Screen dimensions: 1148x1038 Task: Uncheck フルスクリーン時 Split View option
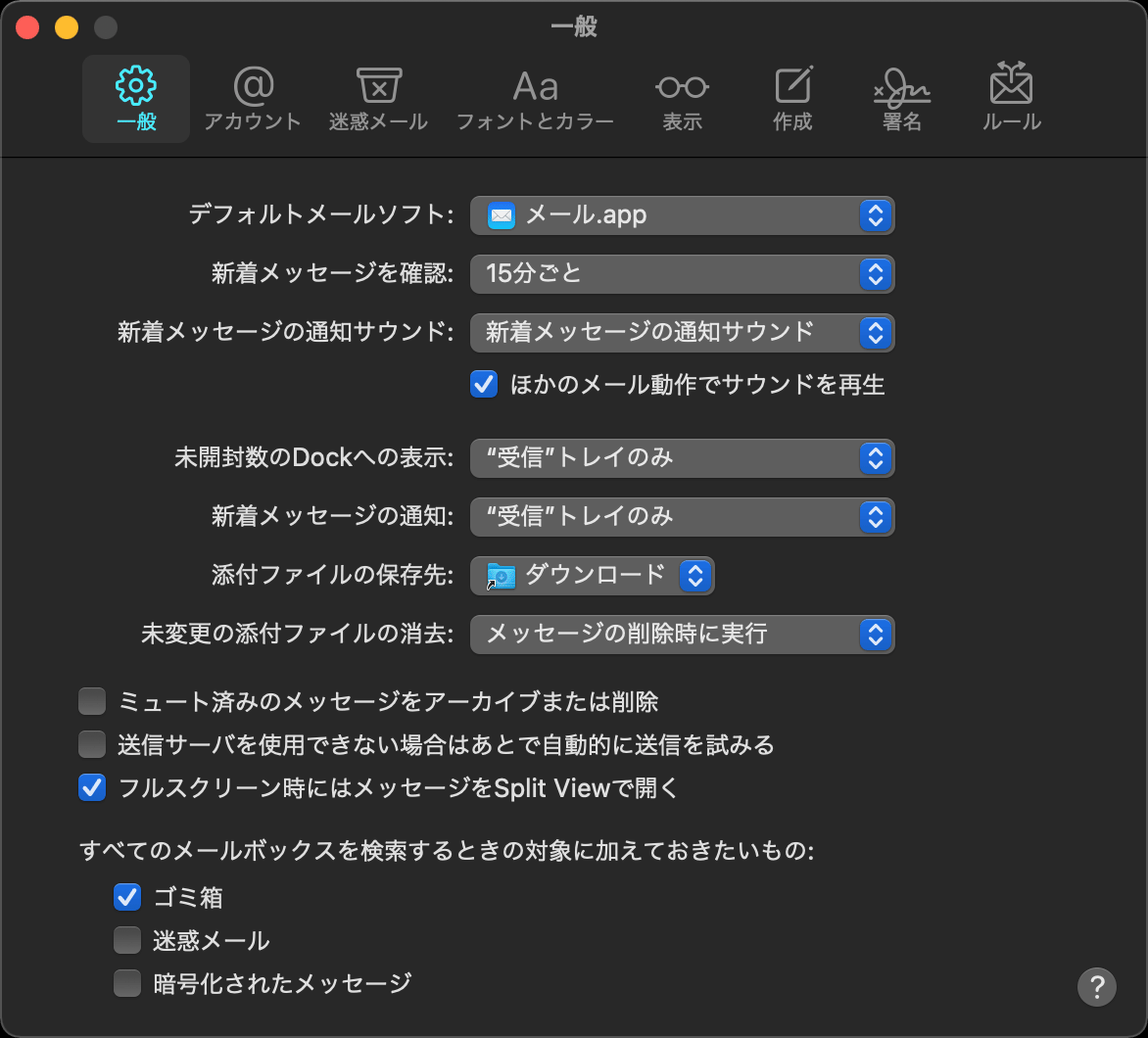coord(92,788)
